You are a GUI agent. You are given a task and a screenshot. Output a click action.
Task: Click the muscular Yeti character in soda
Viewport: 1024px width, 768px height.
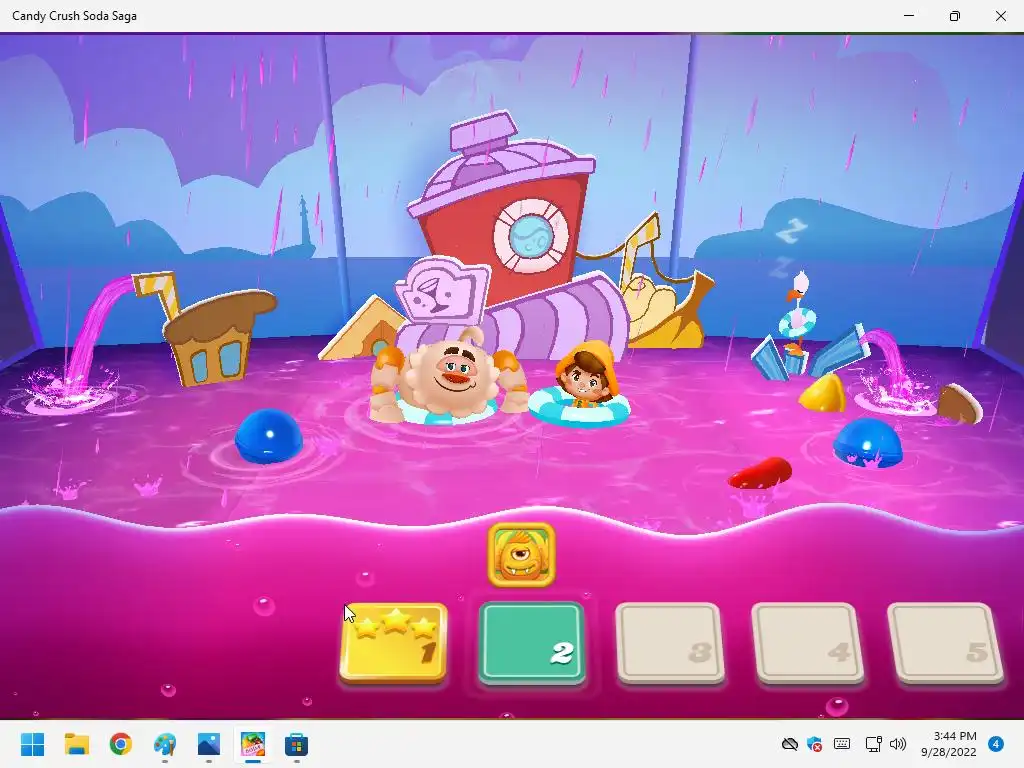(449, 377)
